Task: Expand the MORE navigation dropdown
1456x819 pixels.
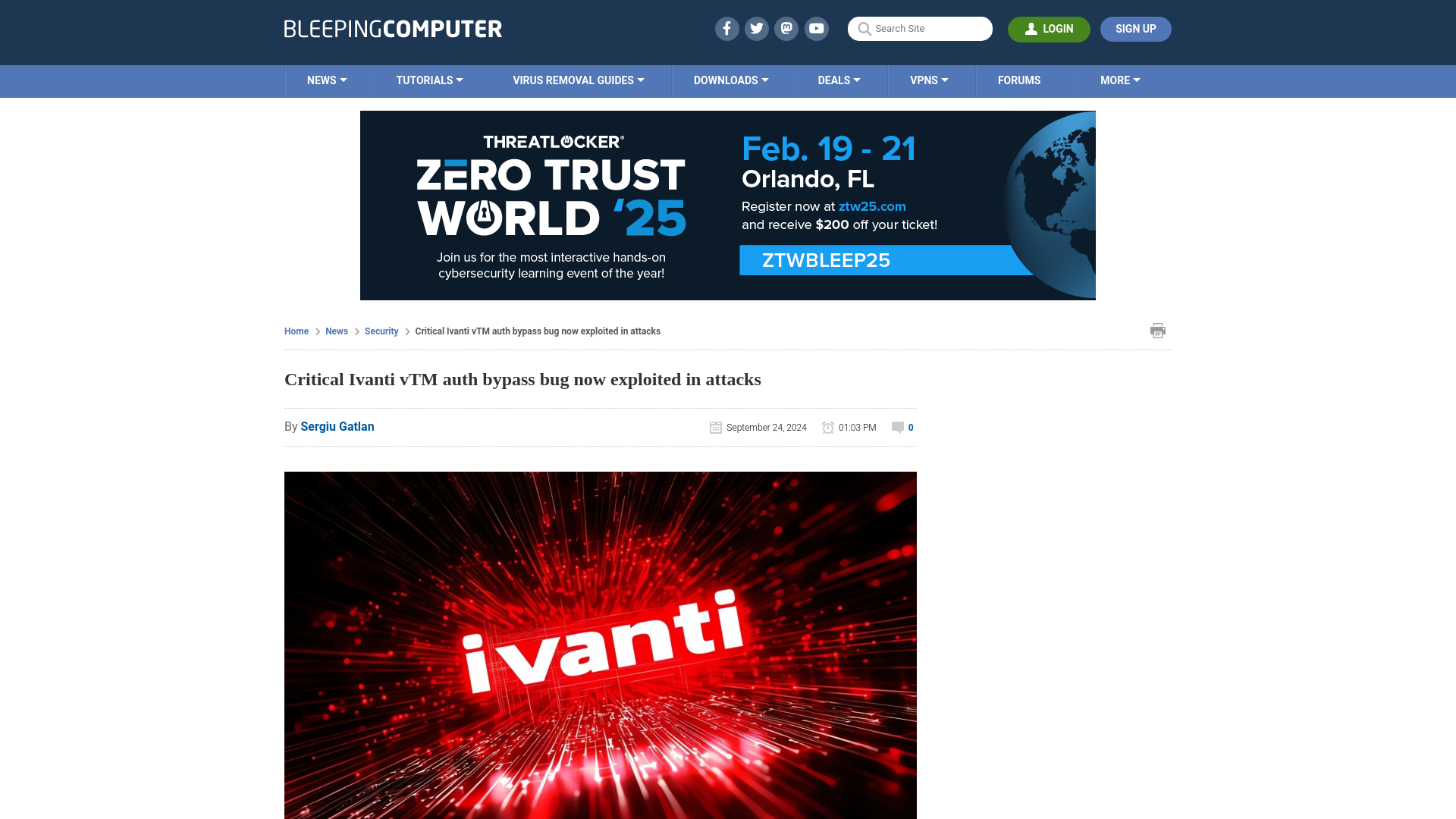Action: pos(1120,81)
